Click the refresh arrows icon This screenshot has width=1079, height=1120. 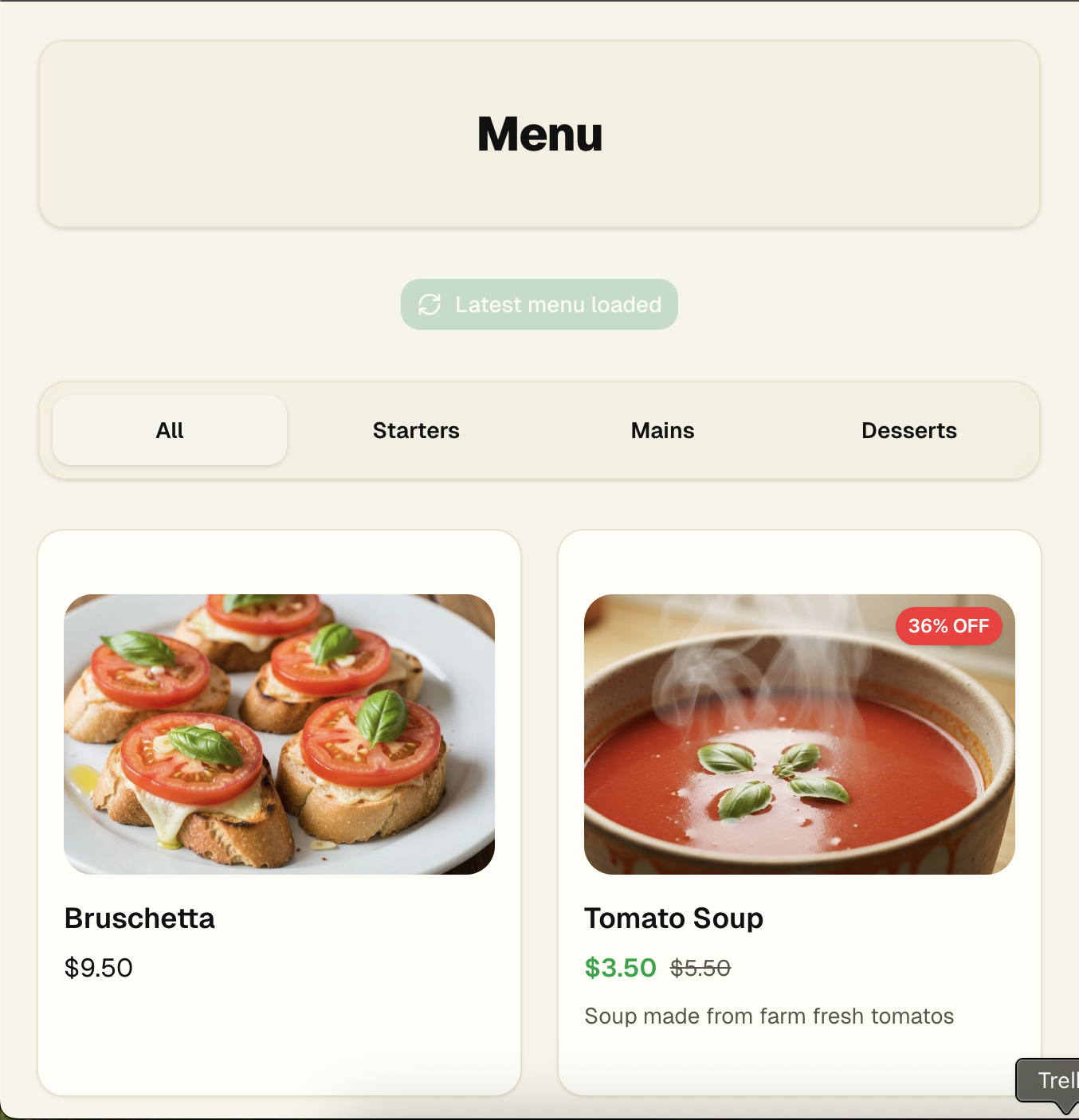pos(430,304)
